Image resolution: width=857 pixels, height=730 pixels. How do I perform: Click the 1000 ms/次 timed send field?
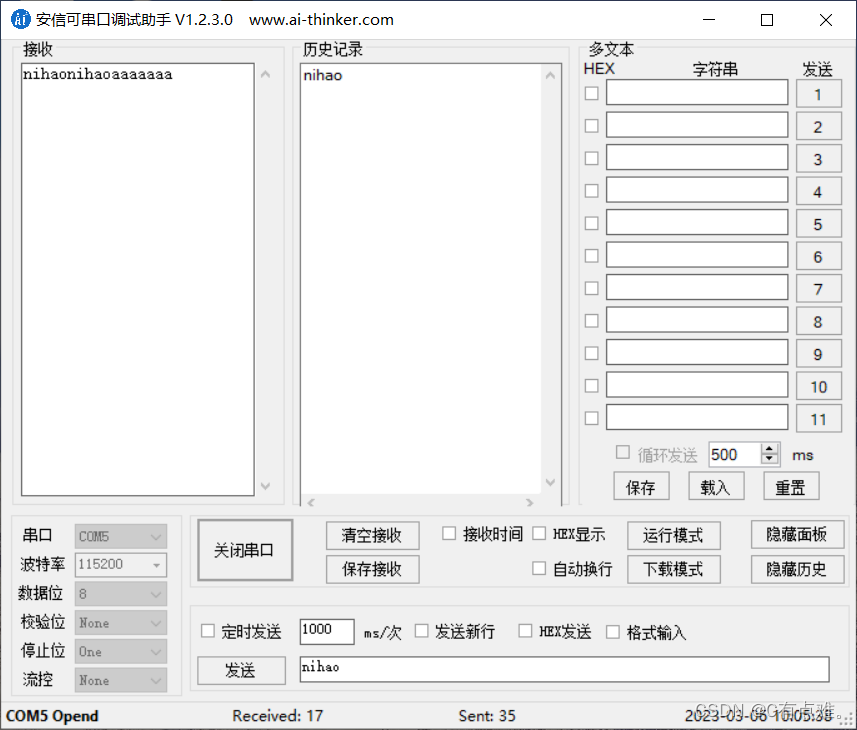click(327, 631)
